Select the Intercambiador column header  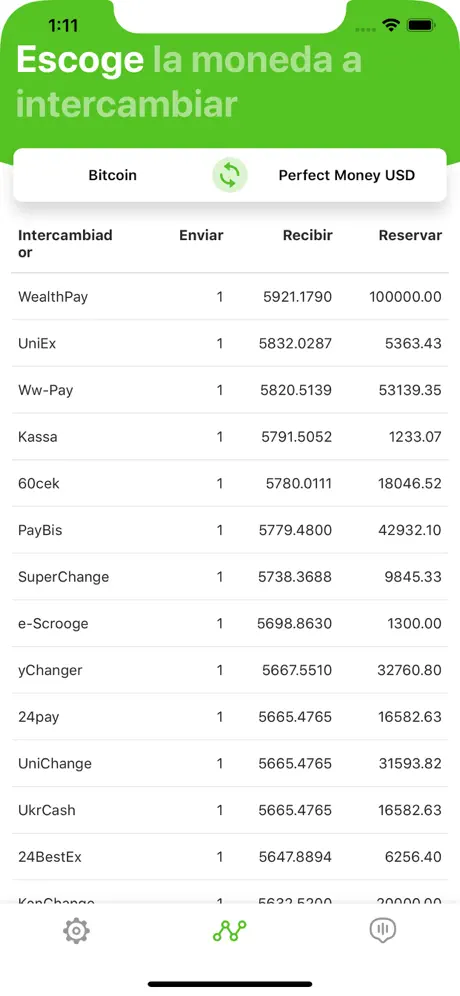(65, 244)
